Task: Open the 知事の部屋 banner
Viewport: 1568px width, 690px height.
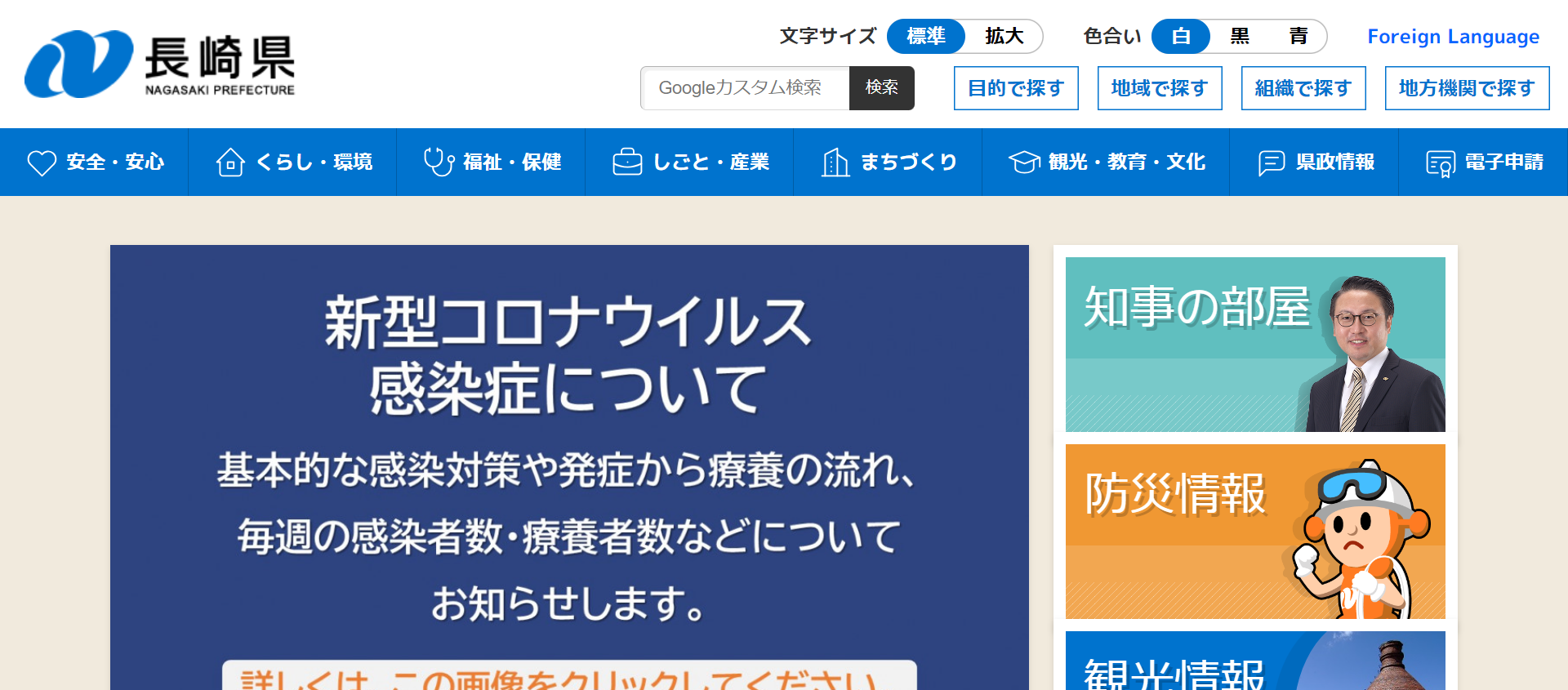Action: pos(1255,345)
